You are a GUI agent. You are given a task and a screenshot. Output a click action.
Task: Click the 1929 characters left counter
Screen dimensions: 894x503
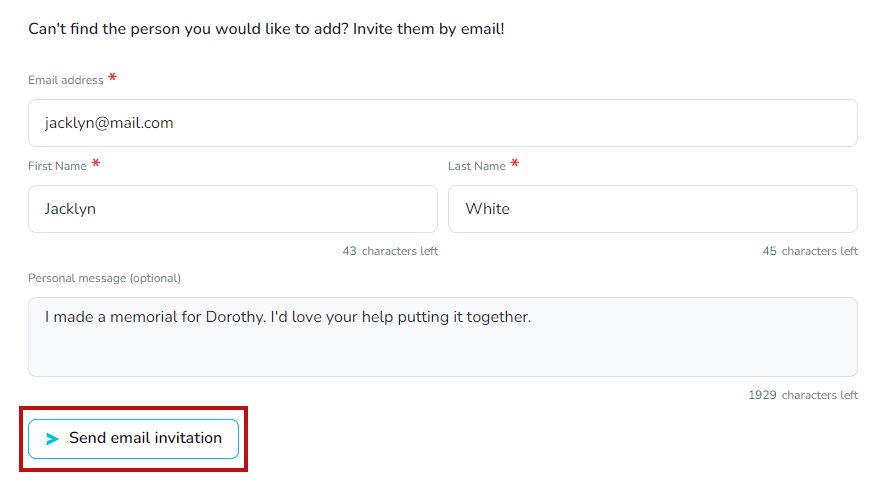point(803,395)
